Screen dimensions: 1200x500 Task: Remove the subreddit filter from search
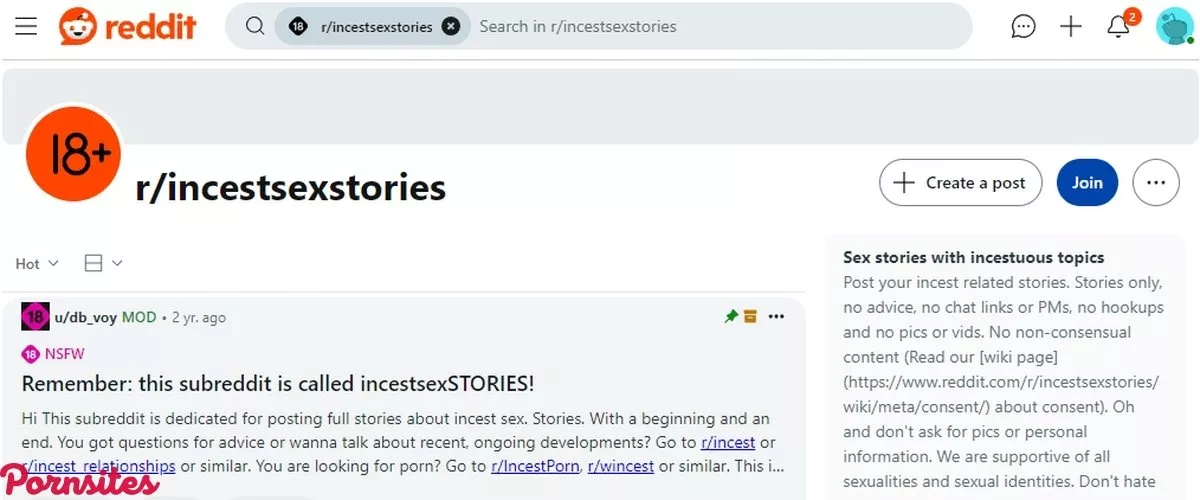tap(451, 27)
